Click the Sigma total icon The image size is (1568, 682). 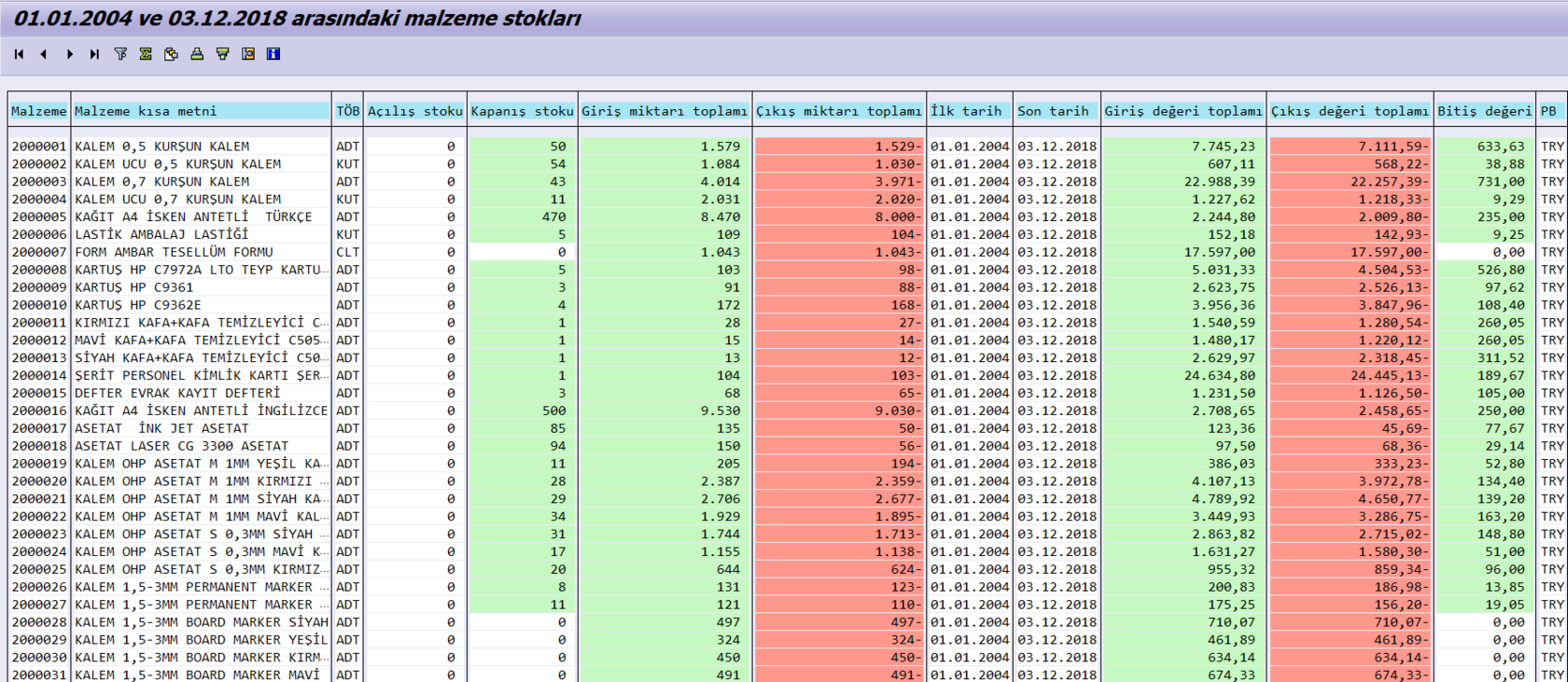[x=146, y=54]
